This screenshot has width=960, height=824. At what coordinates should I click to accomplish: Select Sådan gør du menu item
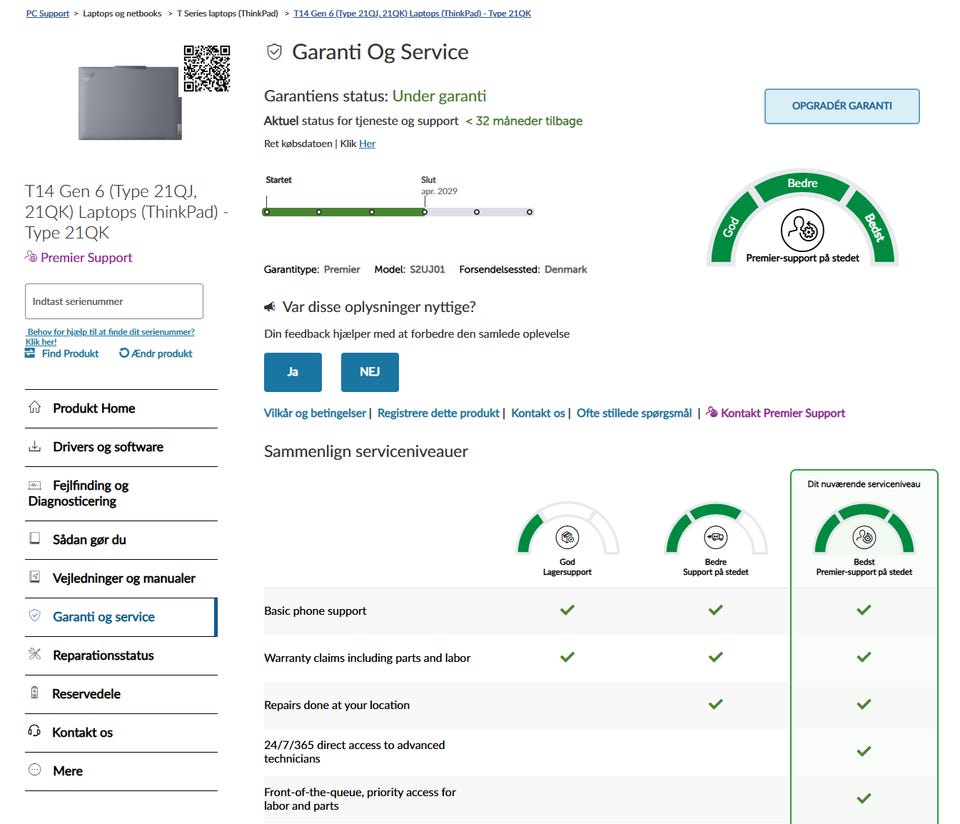point(121,539)
